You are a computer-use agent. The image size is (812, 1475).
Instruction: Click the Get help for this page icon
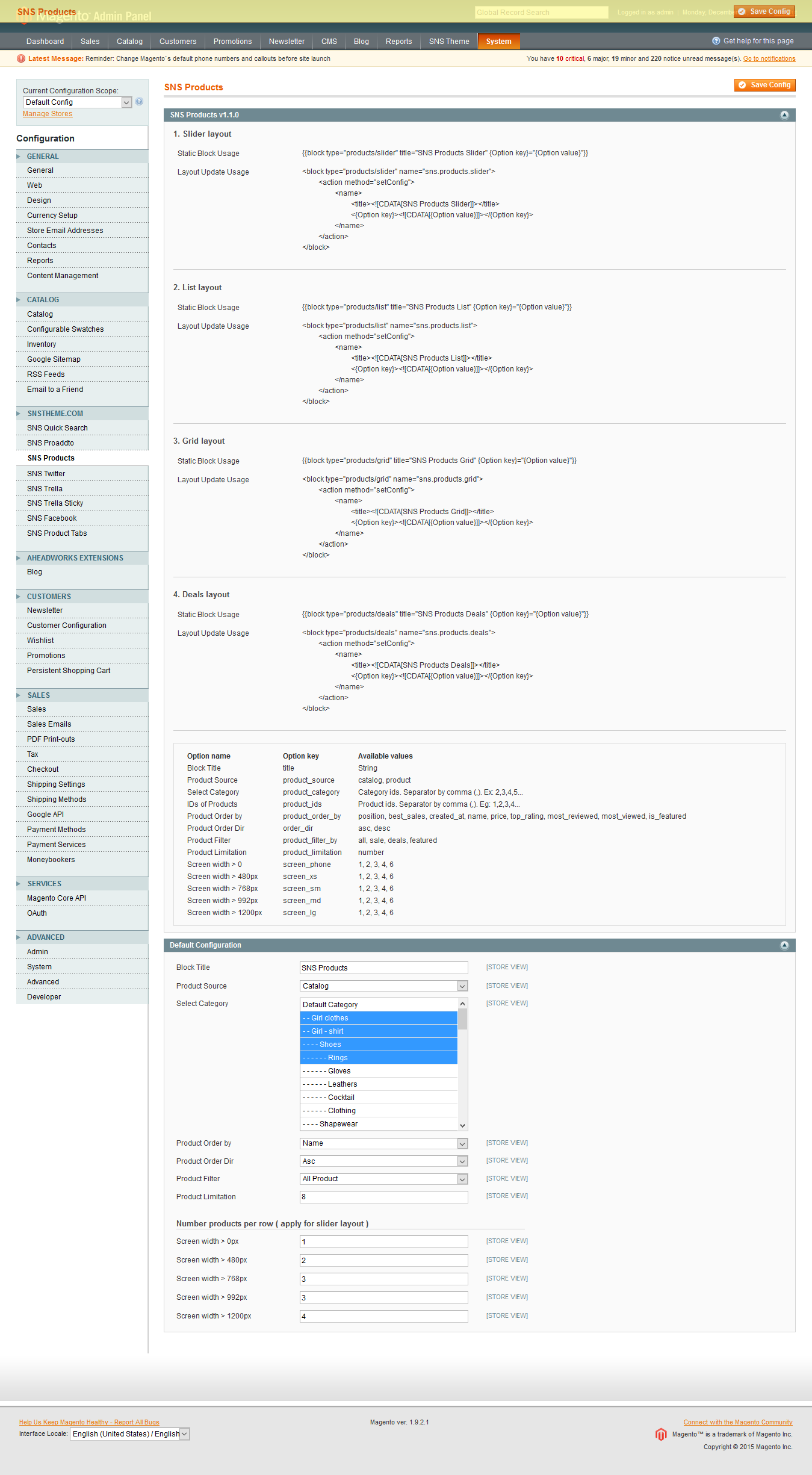[716, 41]
